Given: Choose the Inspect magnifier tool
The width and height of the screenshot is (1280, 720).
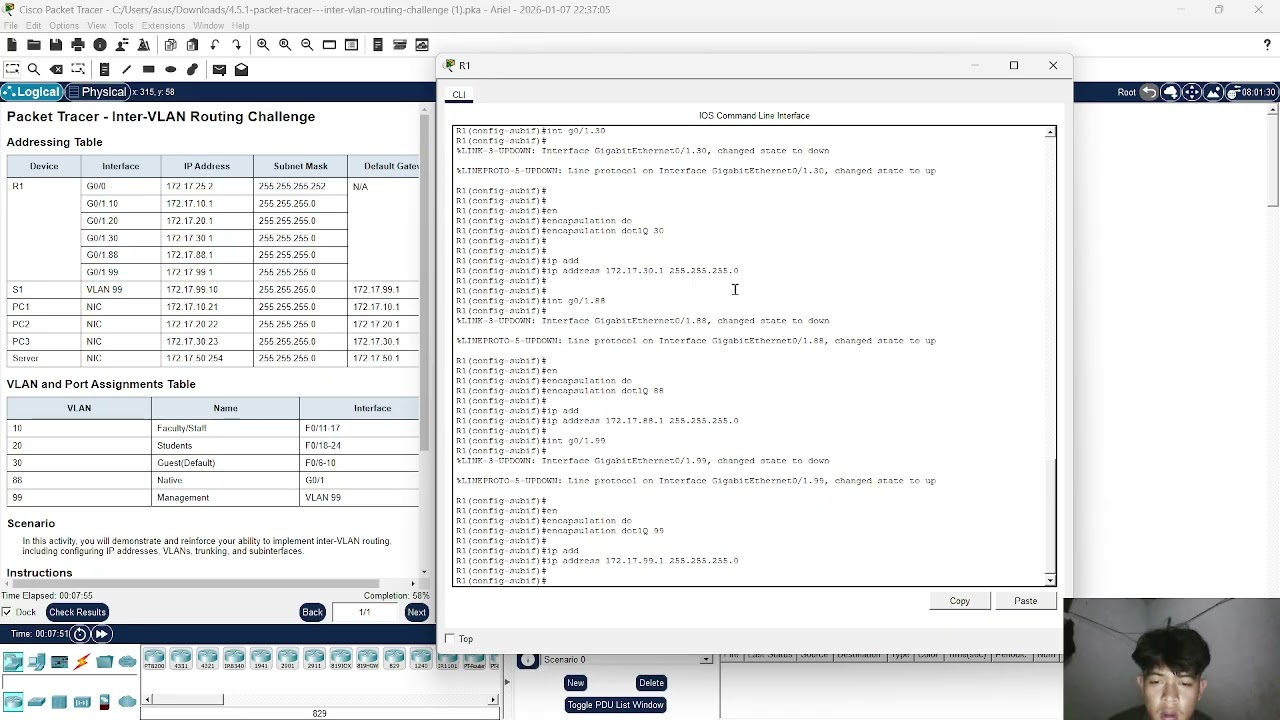Looking at the screenshot, I should (34, 69).
